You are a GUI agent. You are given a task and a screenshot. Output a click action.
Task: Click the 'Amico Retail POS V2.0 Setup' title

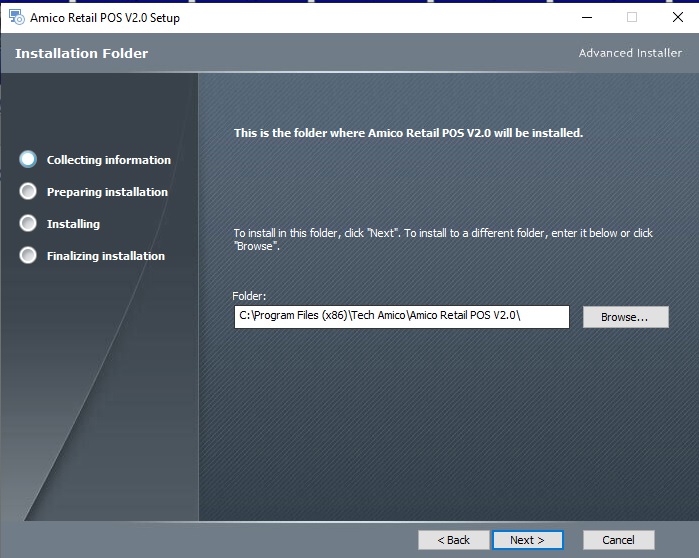[105, 18]
